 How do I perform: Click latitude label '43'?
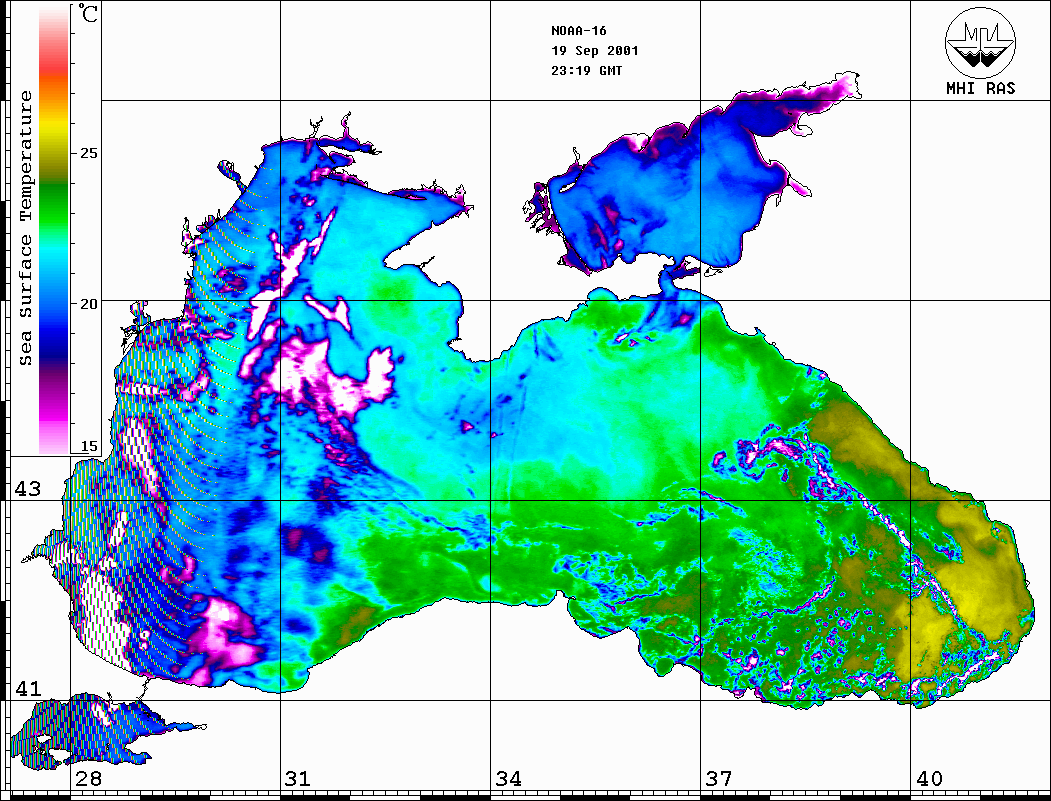coord(28,489)
